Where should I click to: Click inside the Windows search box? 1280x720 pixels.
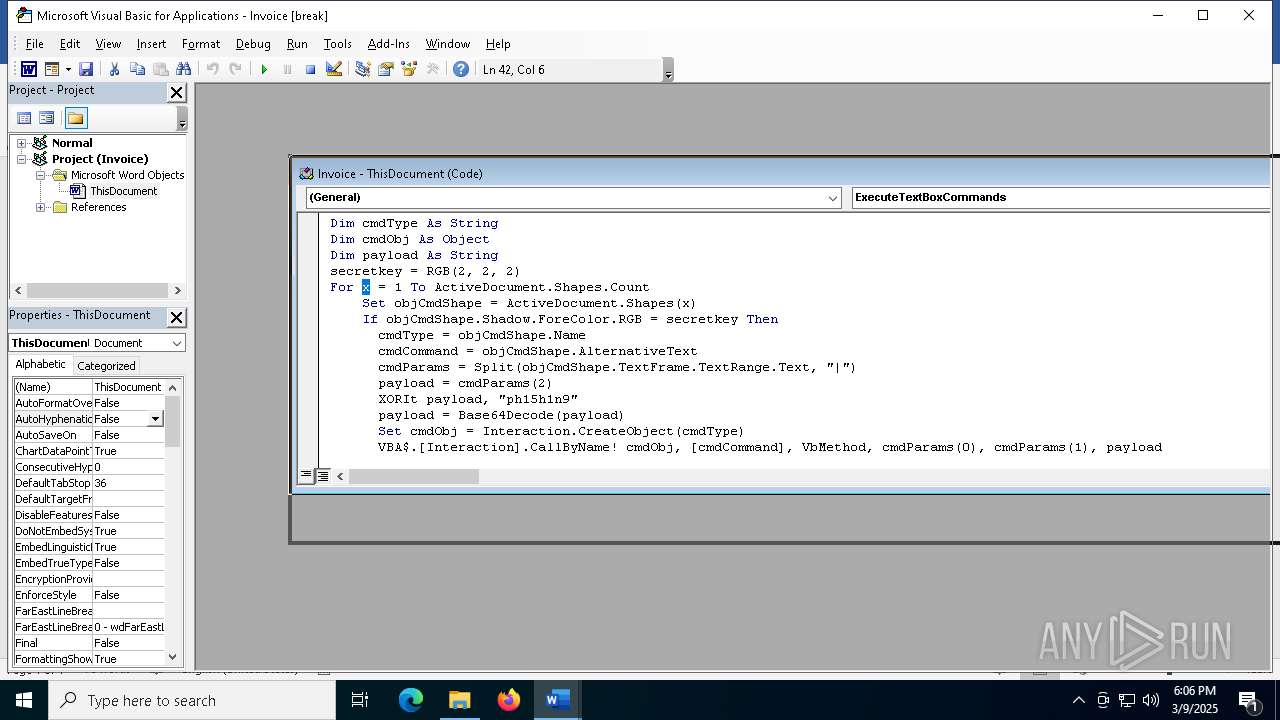coord(192,701)
